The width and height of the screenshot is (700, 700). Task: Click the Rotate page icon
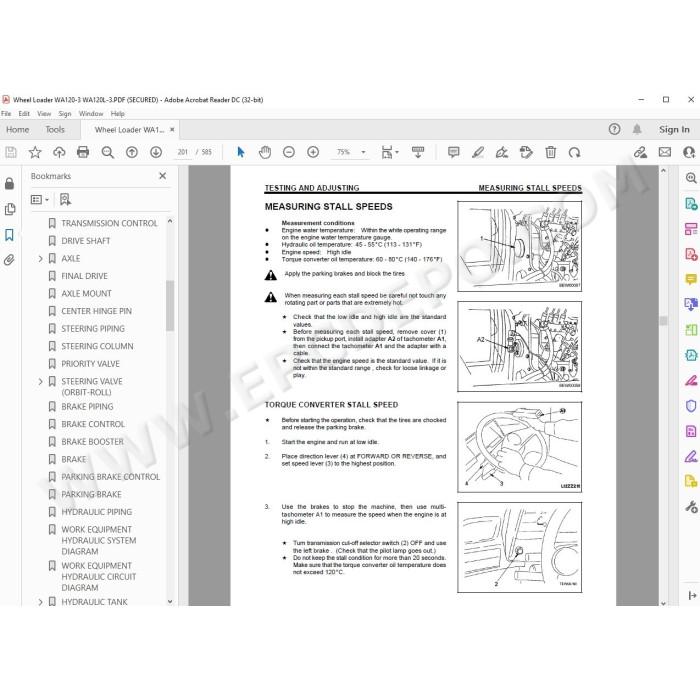tap(575, 153)
